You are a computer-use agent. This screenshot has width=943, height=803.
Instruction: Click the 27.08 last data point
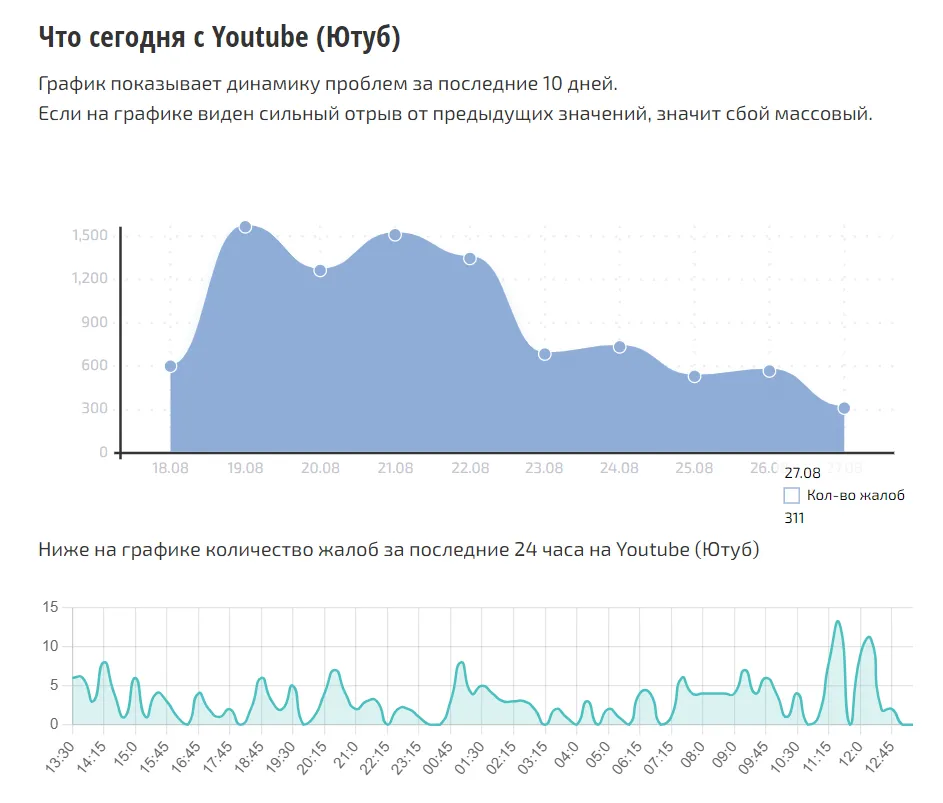844,408
